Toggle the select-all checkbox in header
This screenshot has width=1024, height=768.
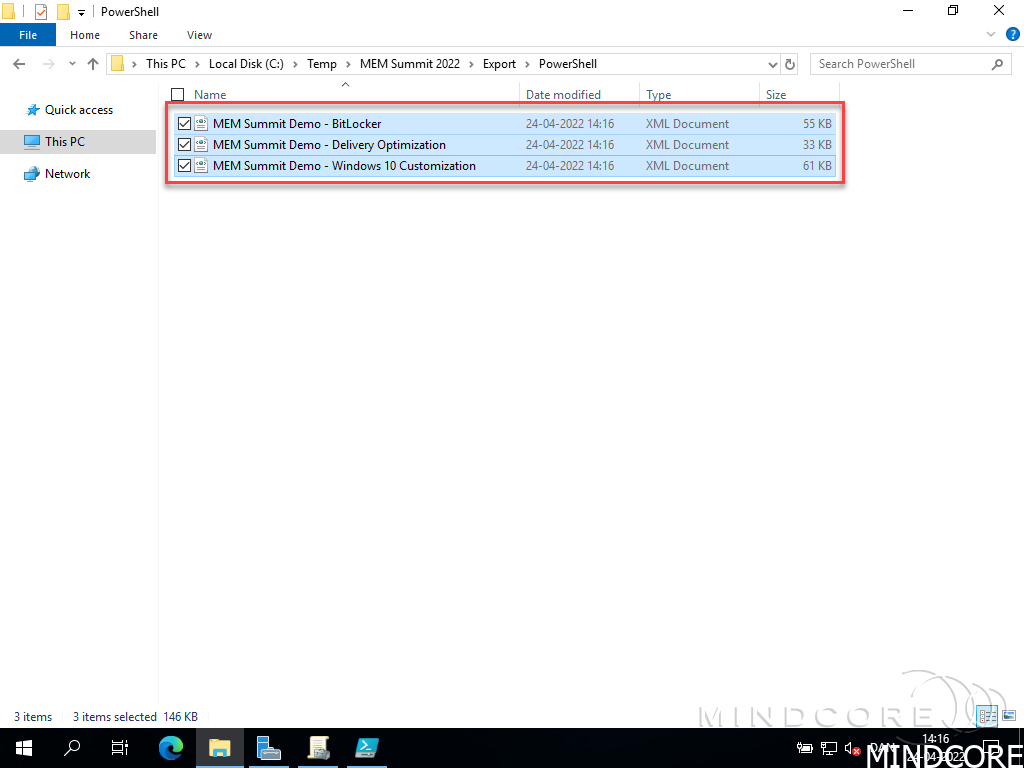click(178, 95)
